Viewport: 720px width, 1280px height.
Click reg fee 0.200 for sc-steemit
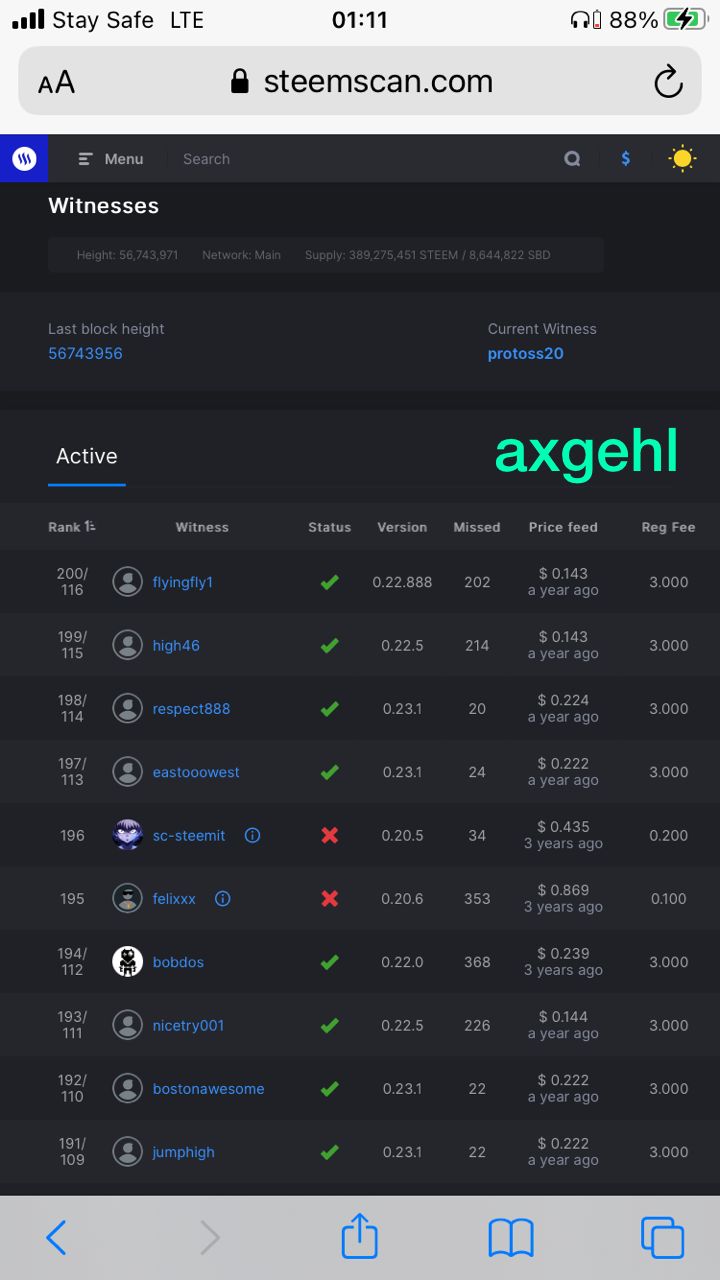(x=668, y=835)
